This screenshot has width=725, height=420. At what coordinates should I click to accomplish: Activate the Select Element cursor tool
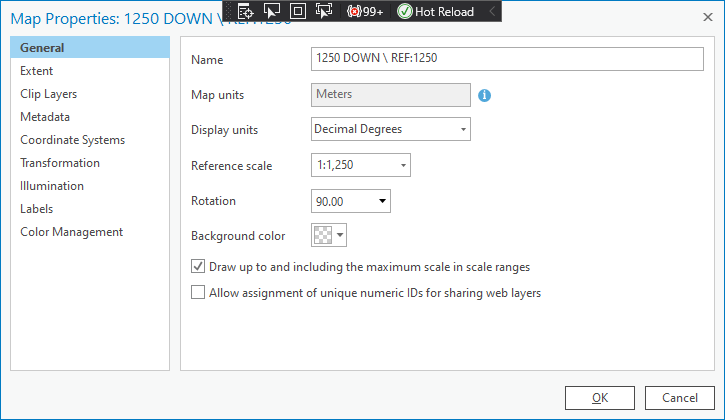click(x=271, y=11)
